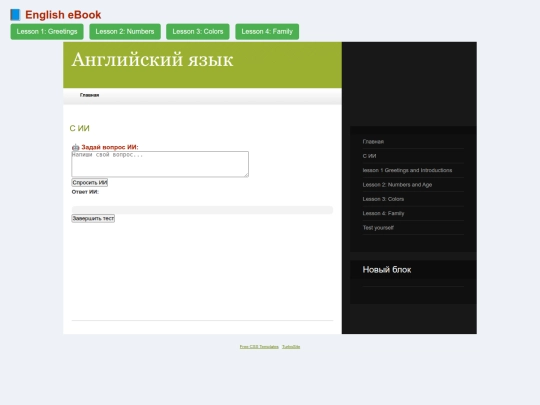540x405 pixels.
Task: Open Lesson 2: Numbers and Age in sidebar
Action: [397, 185]
